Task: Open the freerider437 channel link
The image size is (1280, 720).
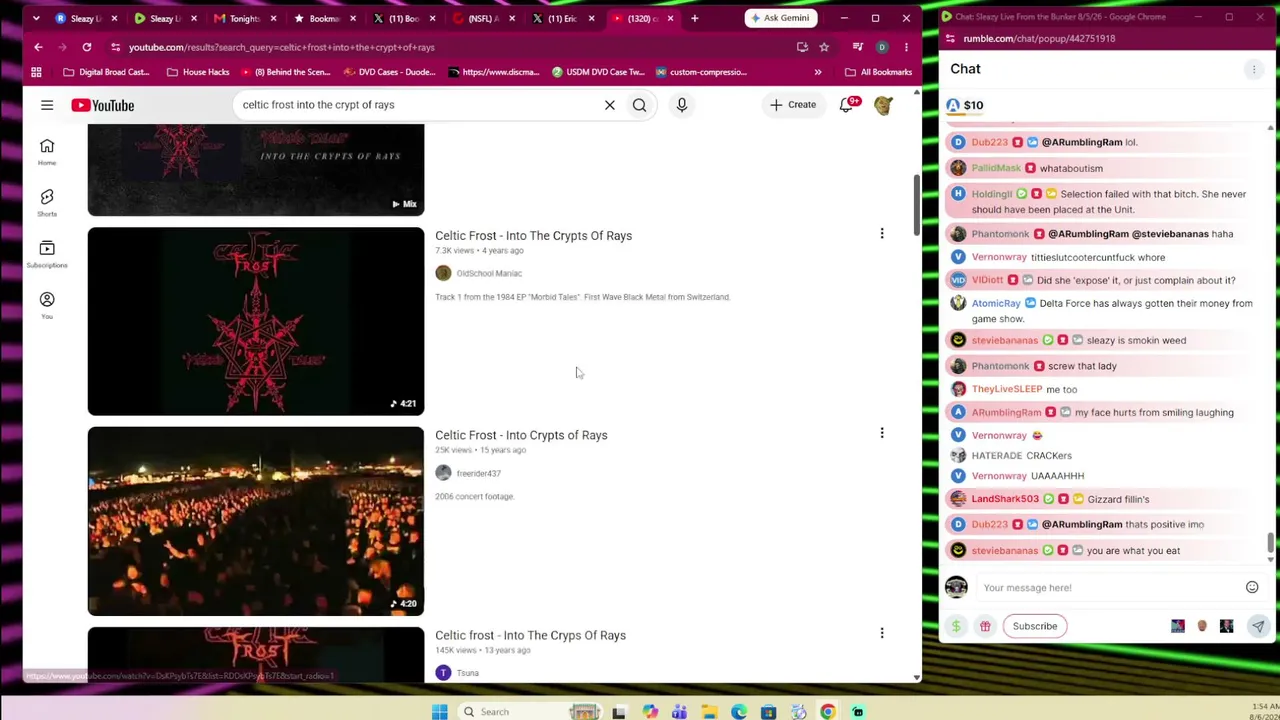Action: pyautogui.click(x=478, y=473)
